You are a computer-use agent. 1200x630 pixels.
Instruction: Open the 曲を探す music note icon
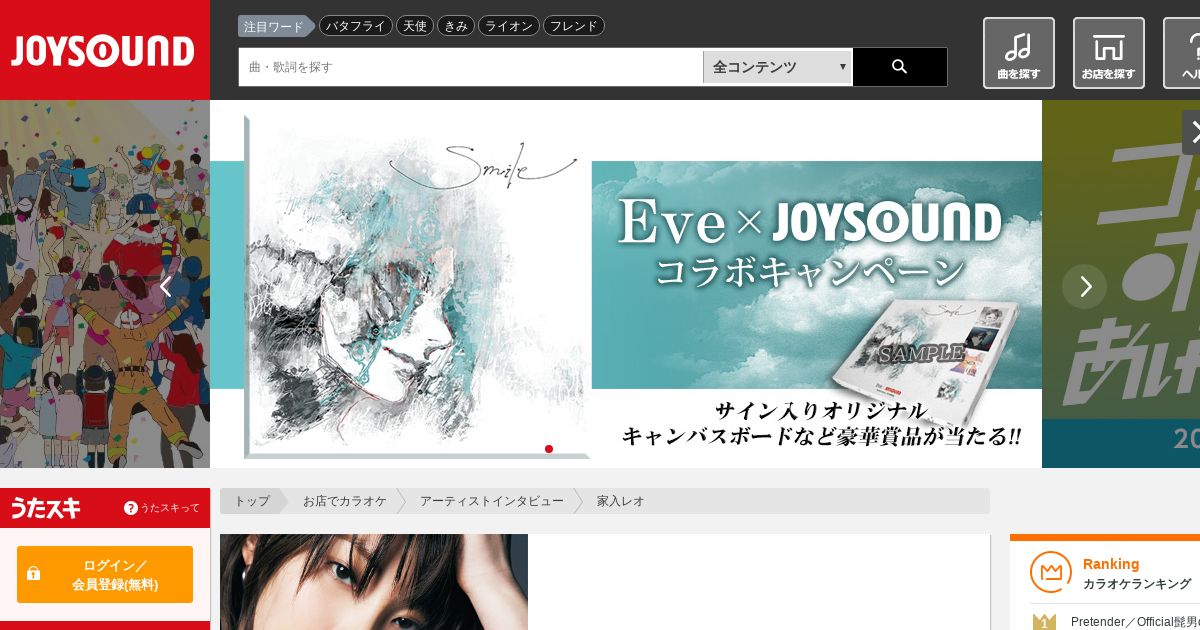(1018, 53)
